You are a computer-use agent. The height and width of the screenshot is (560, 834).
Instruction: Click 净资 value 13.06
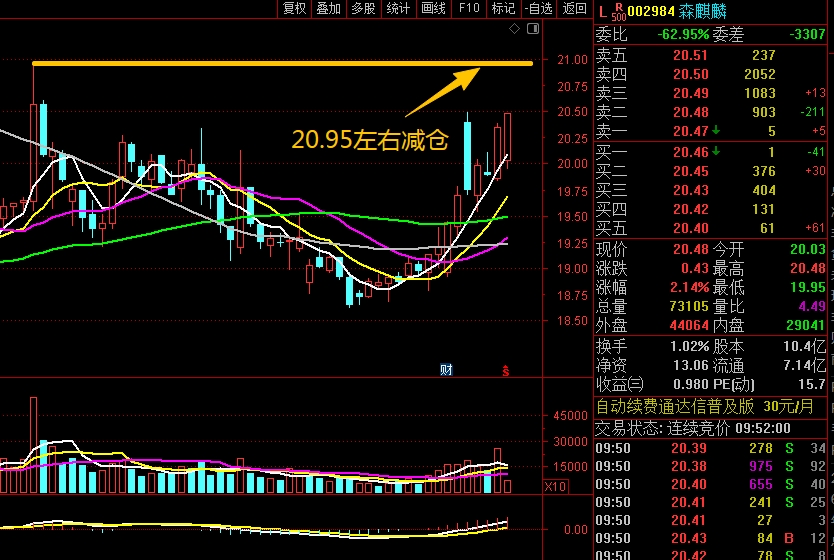coord(690,365)
